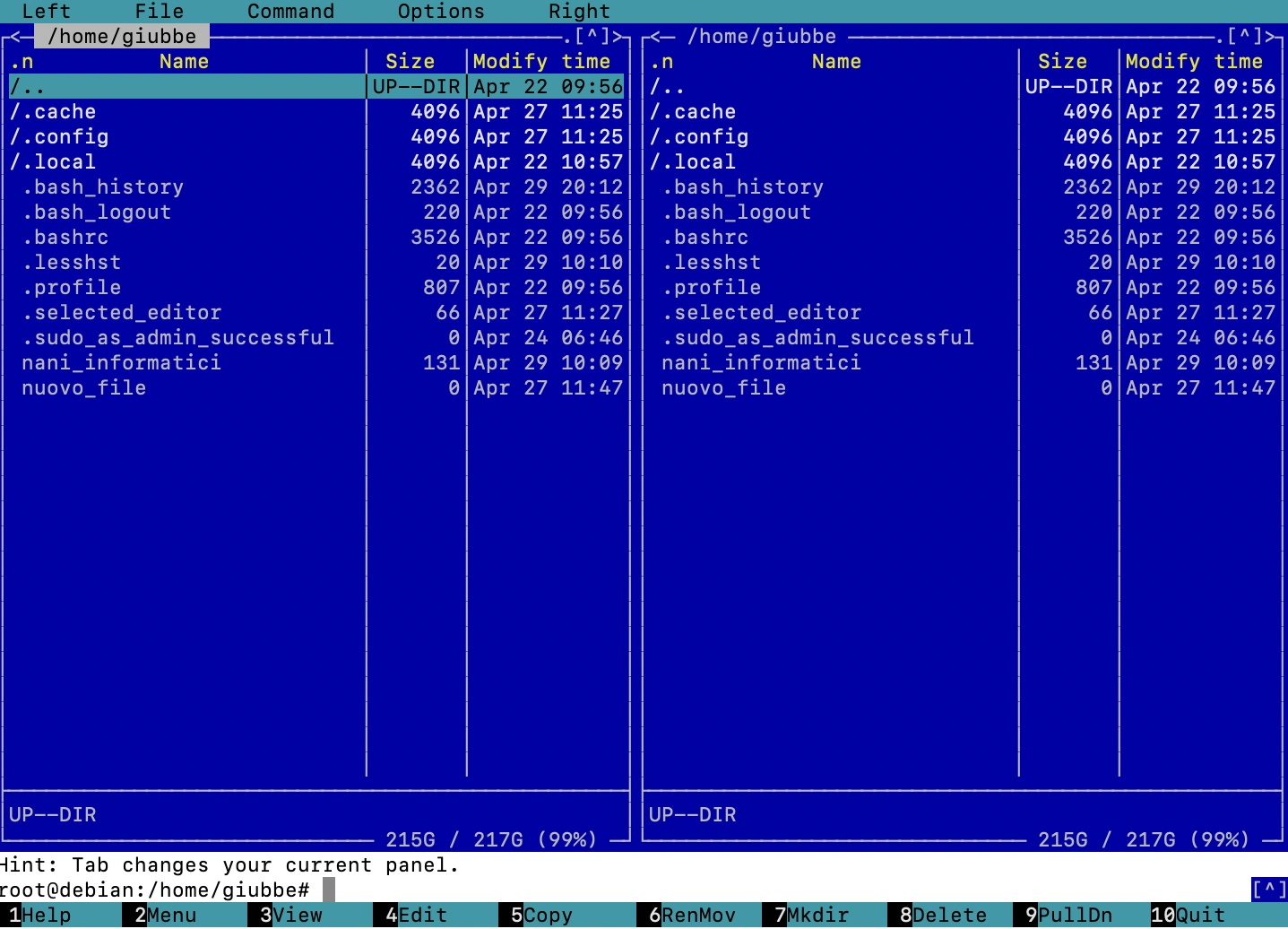
Task: Toggle the left panel .n sort indicator
Action: tap(22, 62)
